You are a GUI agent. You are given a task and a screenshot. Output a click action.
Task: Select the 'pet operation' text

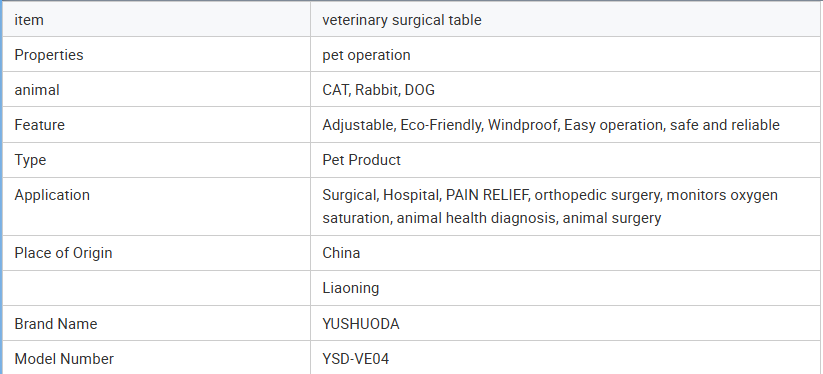click(x=366, y=55)
